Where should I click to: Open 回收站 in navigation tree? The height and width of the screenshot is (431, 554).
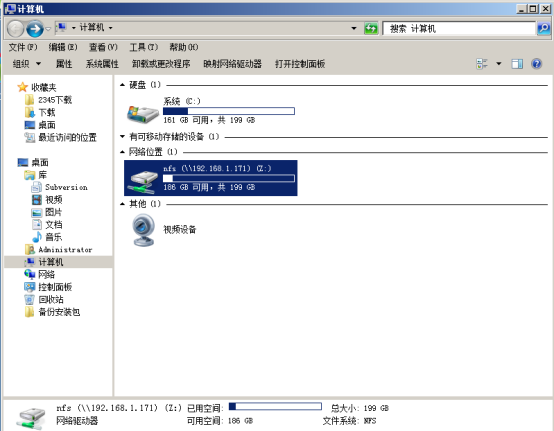point(44,300)
